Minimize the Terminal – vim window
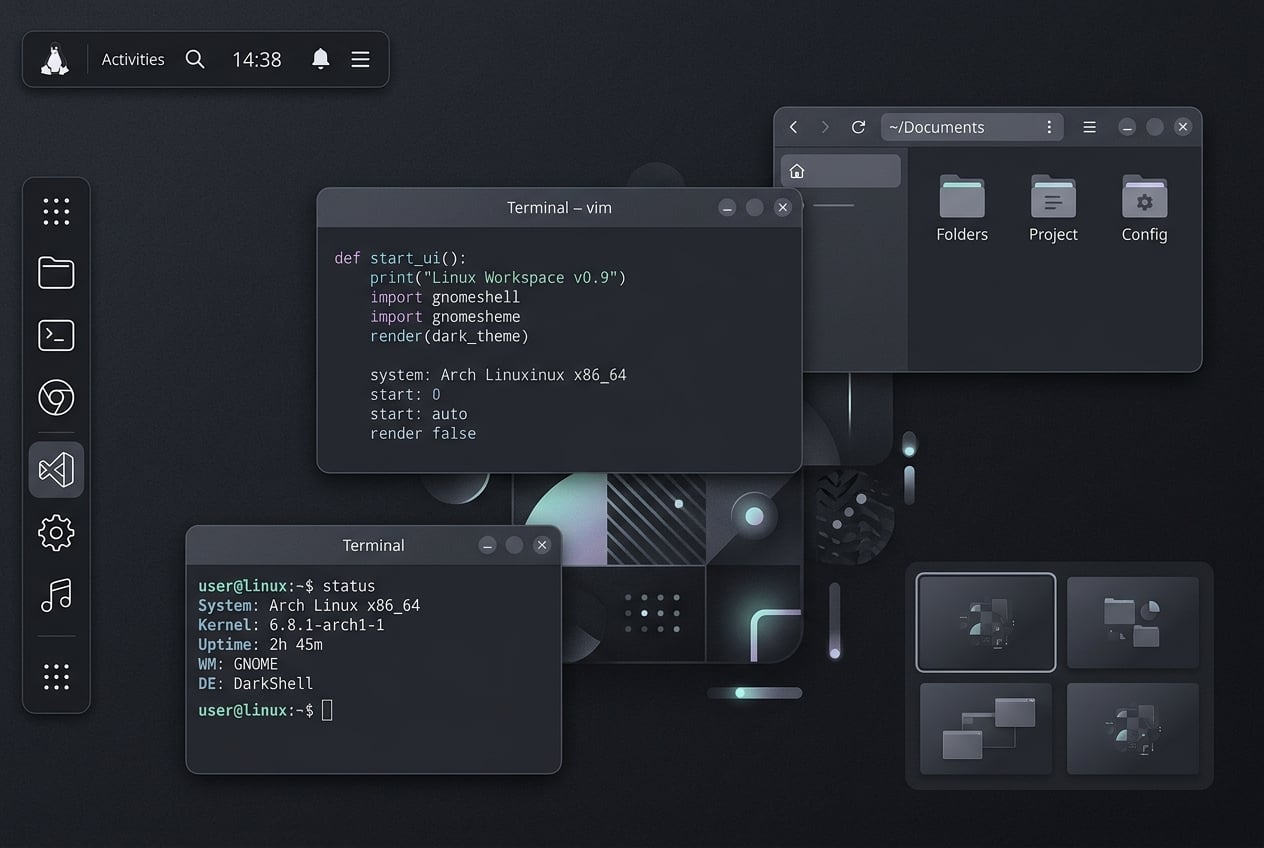Image resolution: width=1264 pixels, height=848 pixels. click(x=727, y=207)
